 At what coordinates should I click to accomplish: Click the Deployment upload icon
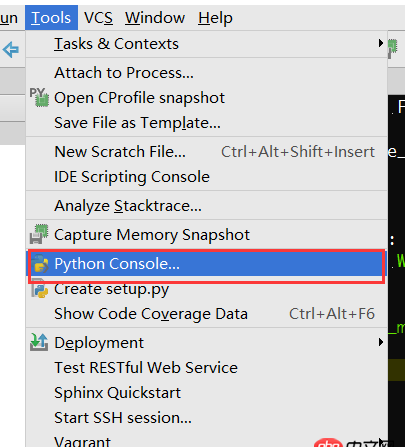pos(39,342)
